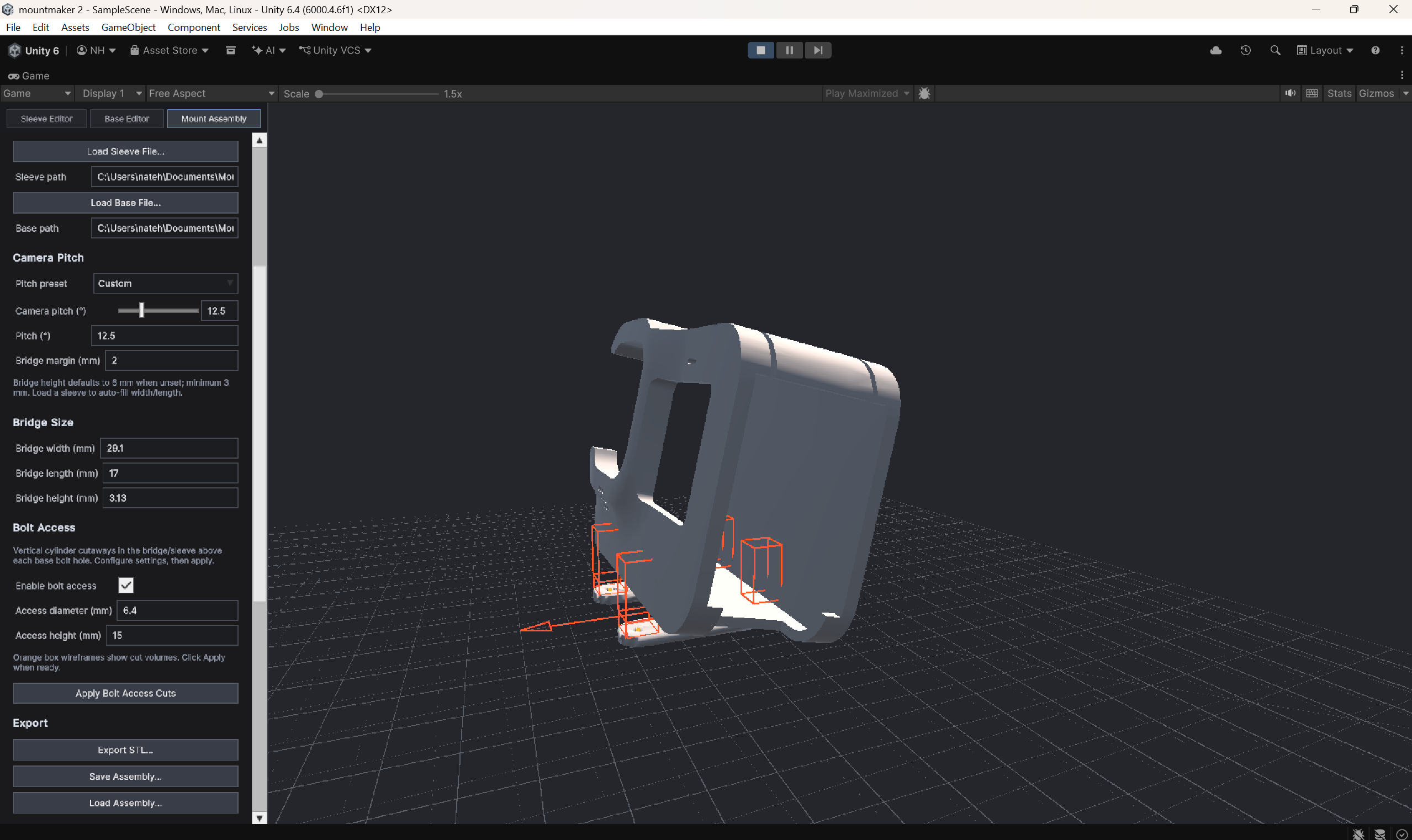This screenshot has width=1412, height=840.
Task: Open the Free Aspect ratio dropdown
Action: [211, 93]
